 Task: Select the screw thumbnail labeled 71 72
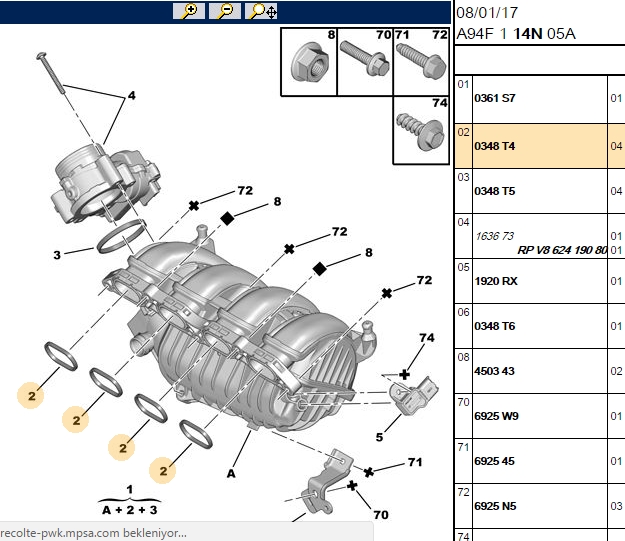tap(421, 62)
